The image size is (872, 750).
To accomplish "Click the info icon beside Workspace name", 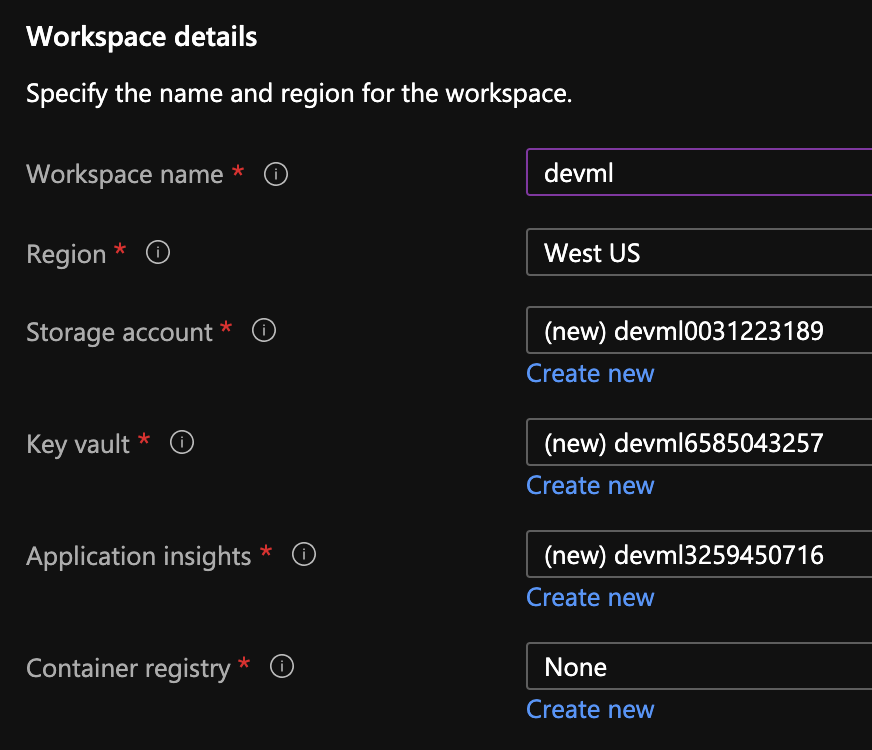I will [275, 173].
